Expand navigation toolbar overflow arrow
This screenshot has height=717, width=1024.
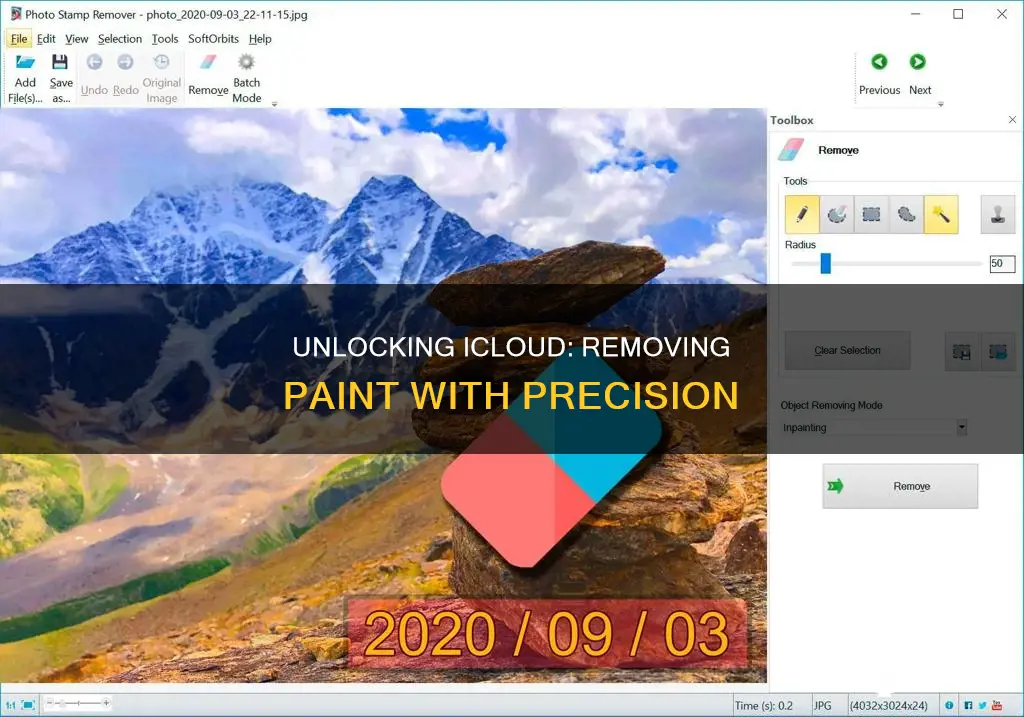[940, 104]
